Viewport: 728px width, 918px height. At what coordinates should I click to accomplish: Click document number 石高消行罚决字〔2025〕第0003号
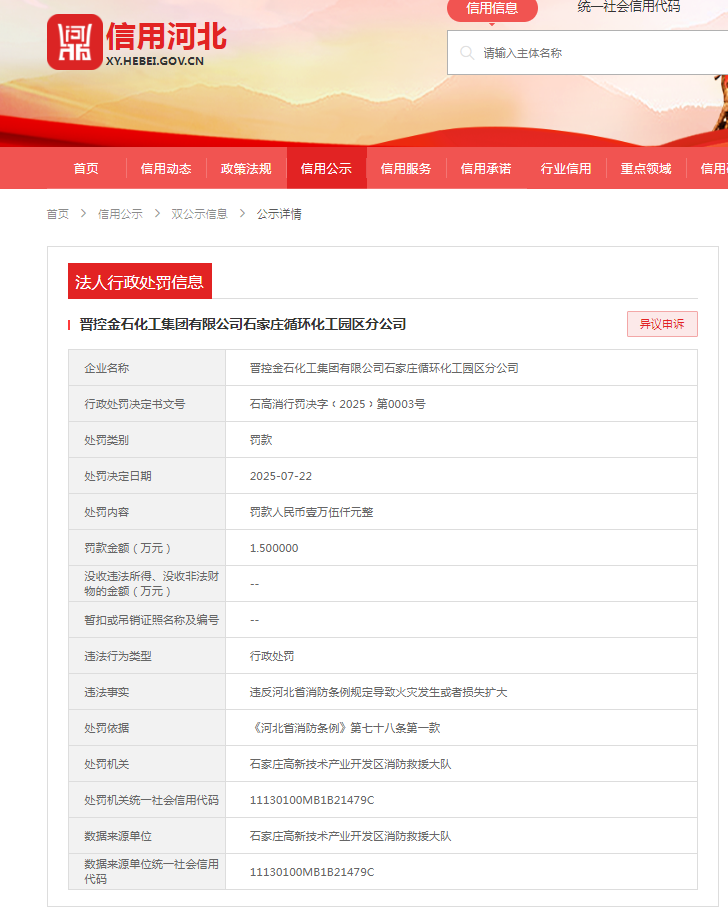(337, 404)
